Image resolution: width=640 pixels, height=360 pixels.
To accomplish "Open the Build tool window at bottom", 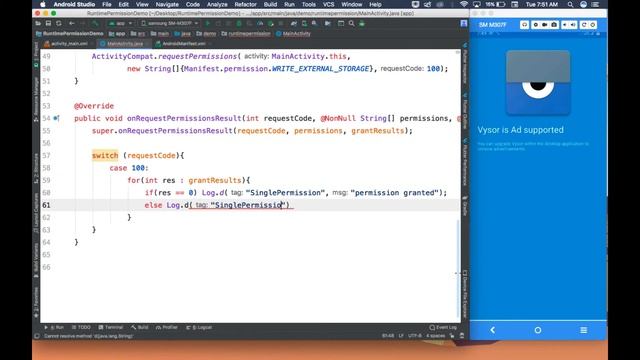I will tap(140, 327).
